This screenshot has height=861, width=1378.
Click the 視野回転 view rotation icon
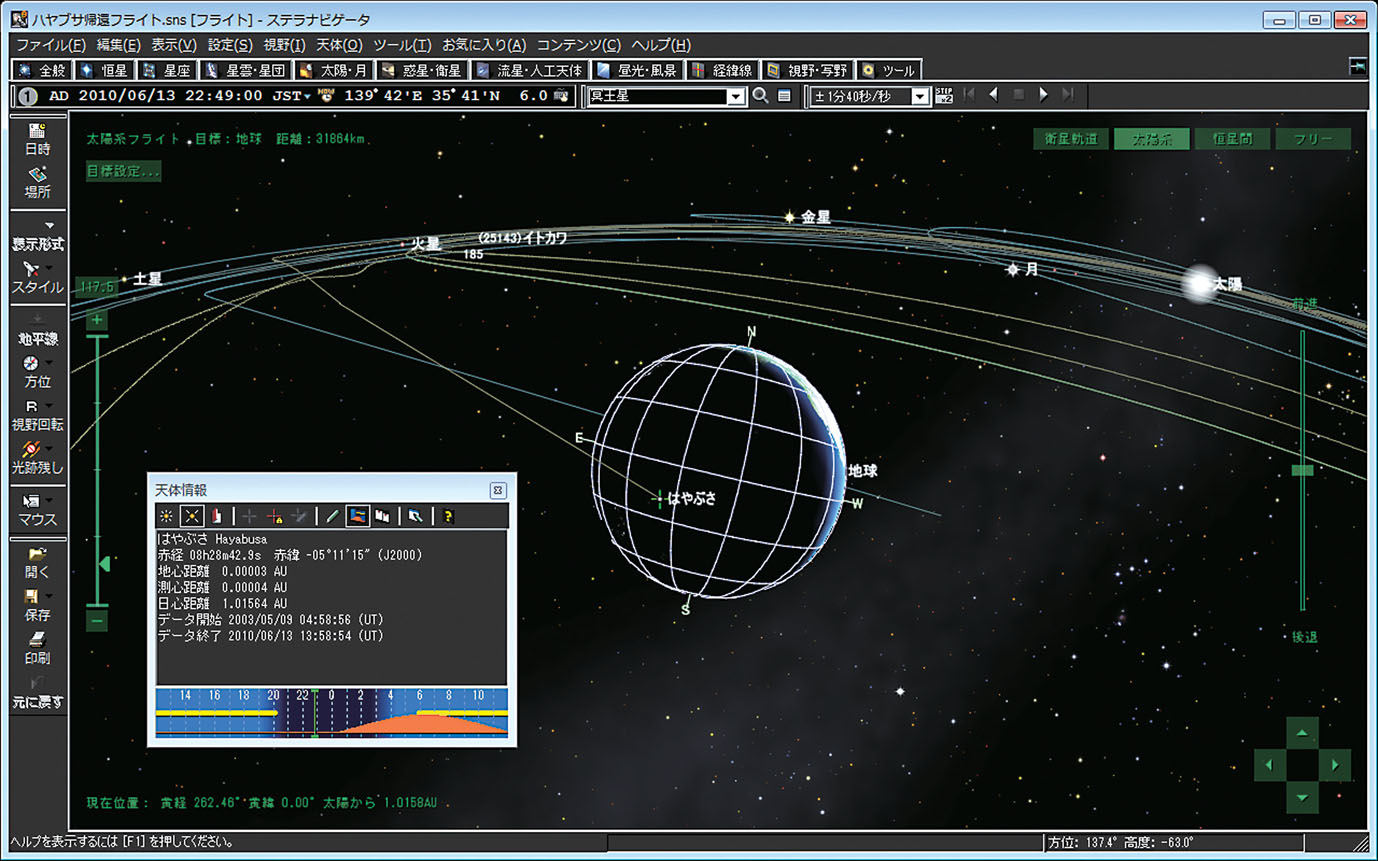[x=32, y=406]
